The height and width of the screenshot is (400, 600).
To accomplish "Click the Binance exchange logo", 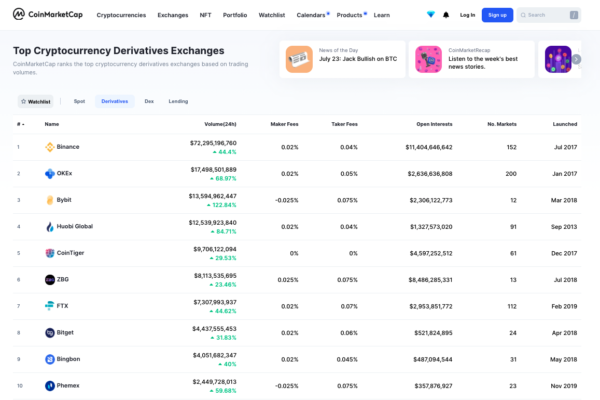I will [50, 147].
